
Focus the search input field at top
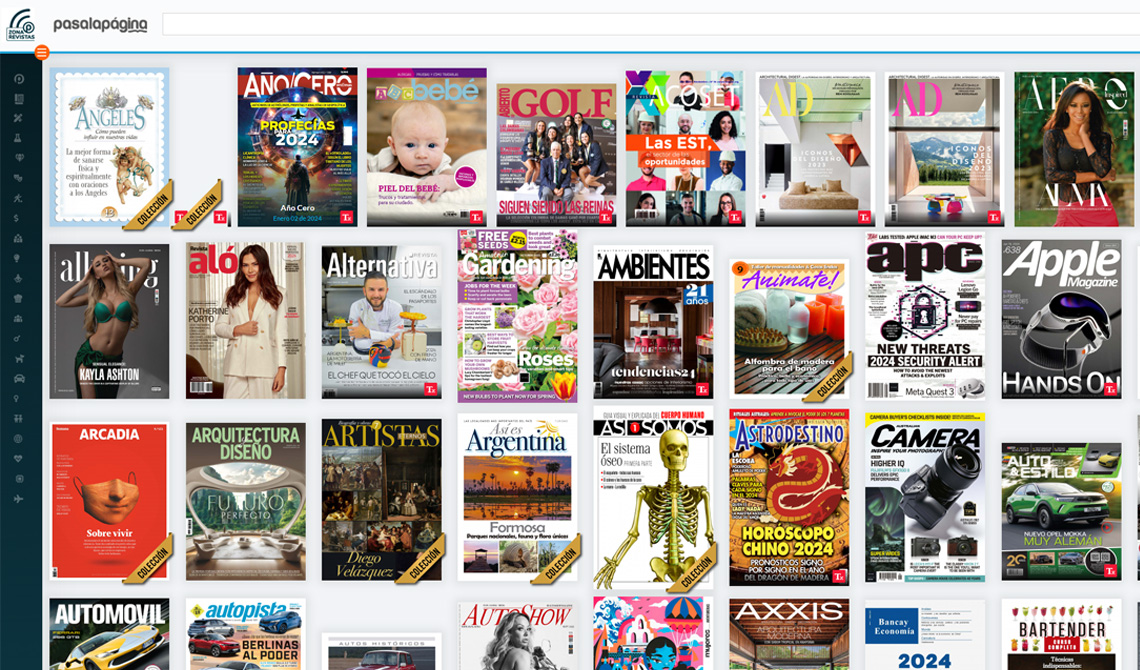[651, 24]
